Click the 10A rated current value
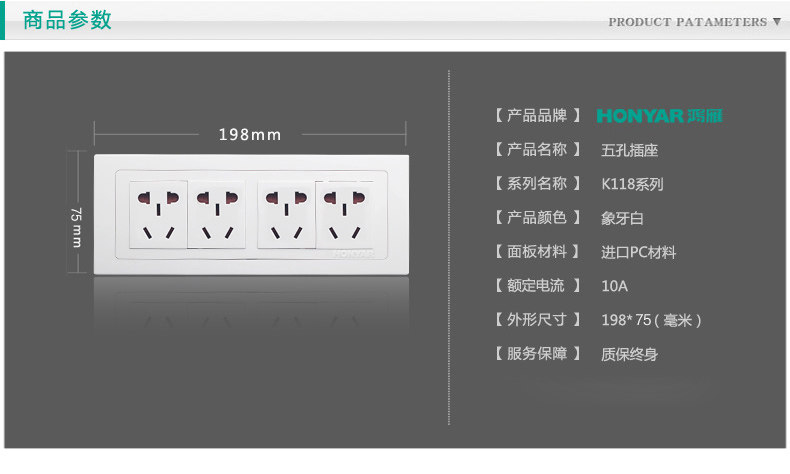 (x=615, y=286)
